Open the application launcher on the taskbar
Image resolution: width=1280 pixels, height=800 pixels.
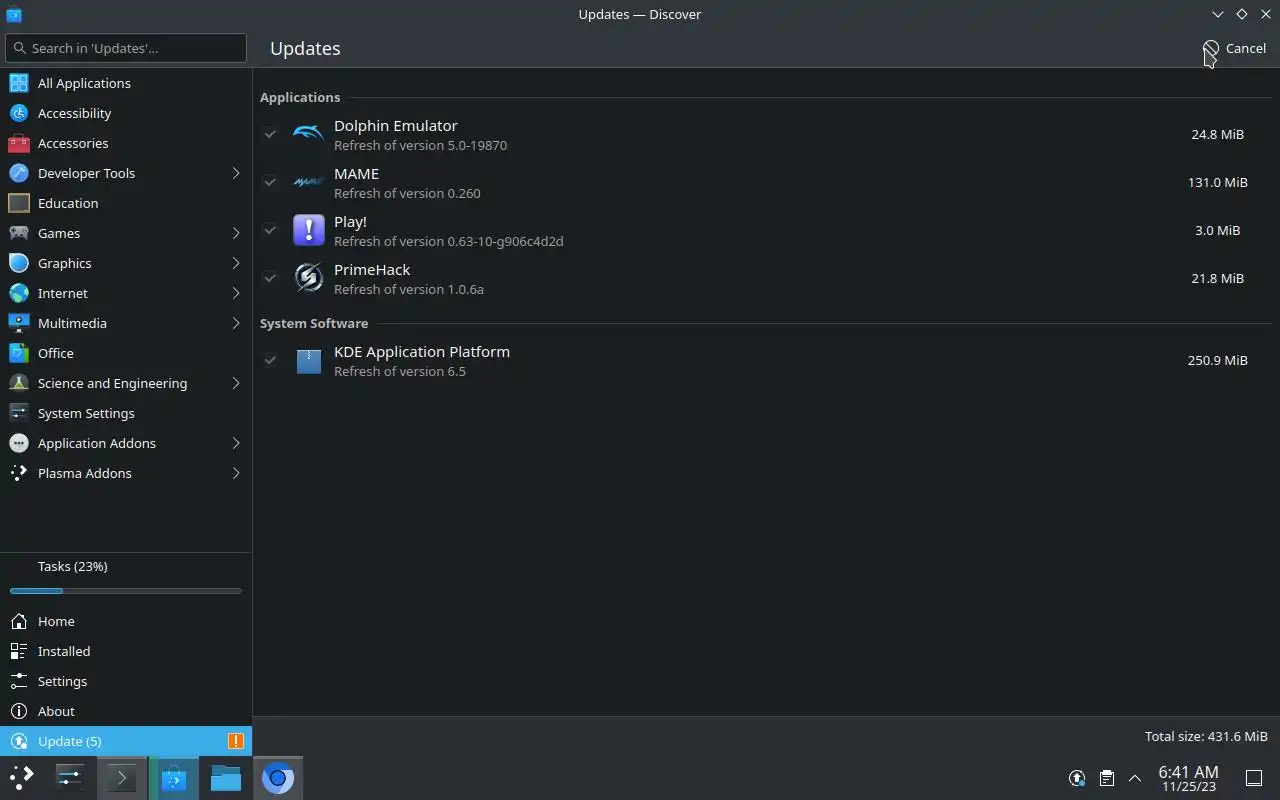pyautogui.click(x=22, y=777)
